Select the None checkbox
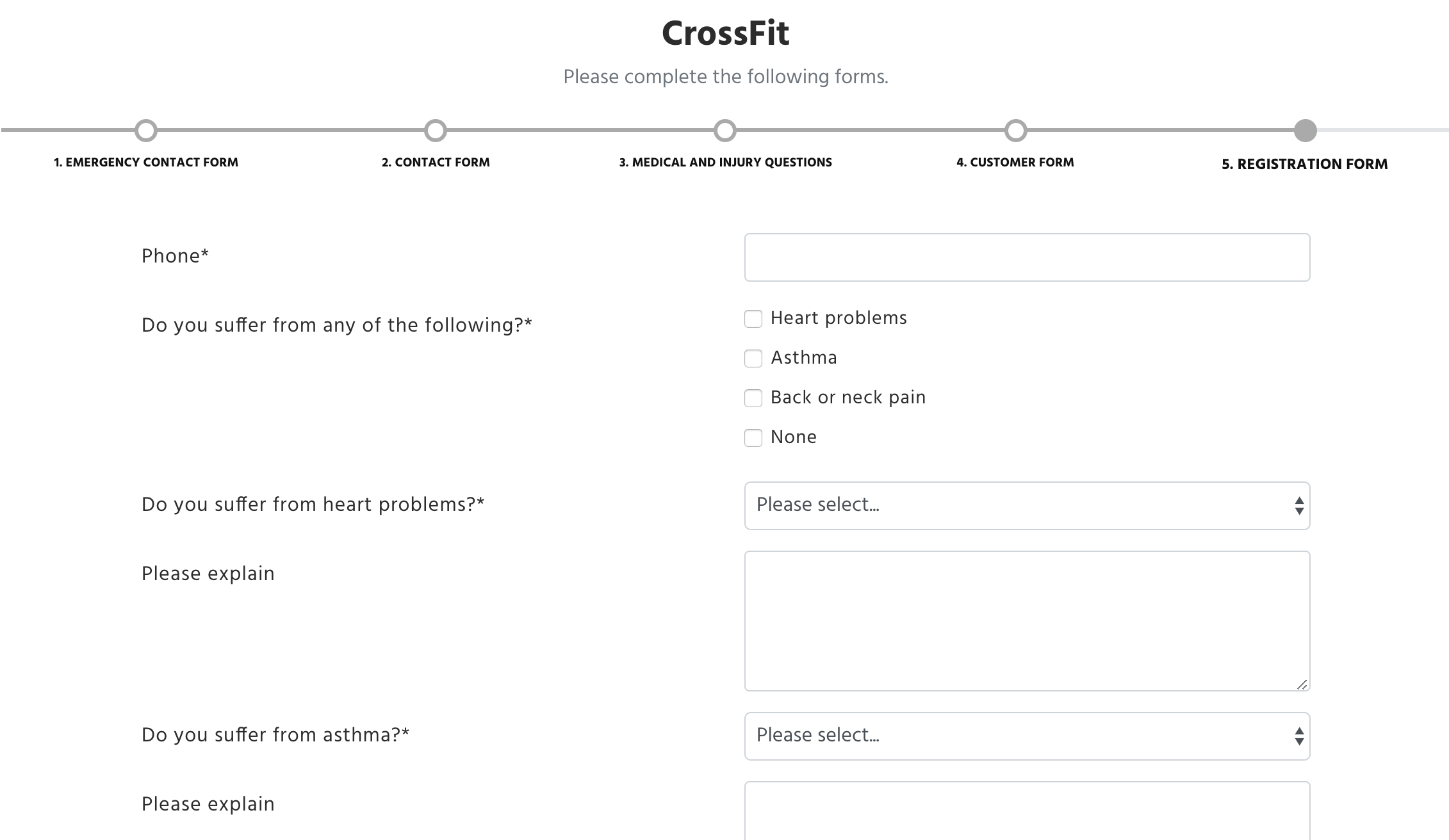Image resolution: width=1449 pixels, height=840 pixels. point(753,438)
